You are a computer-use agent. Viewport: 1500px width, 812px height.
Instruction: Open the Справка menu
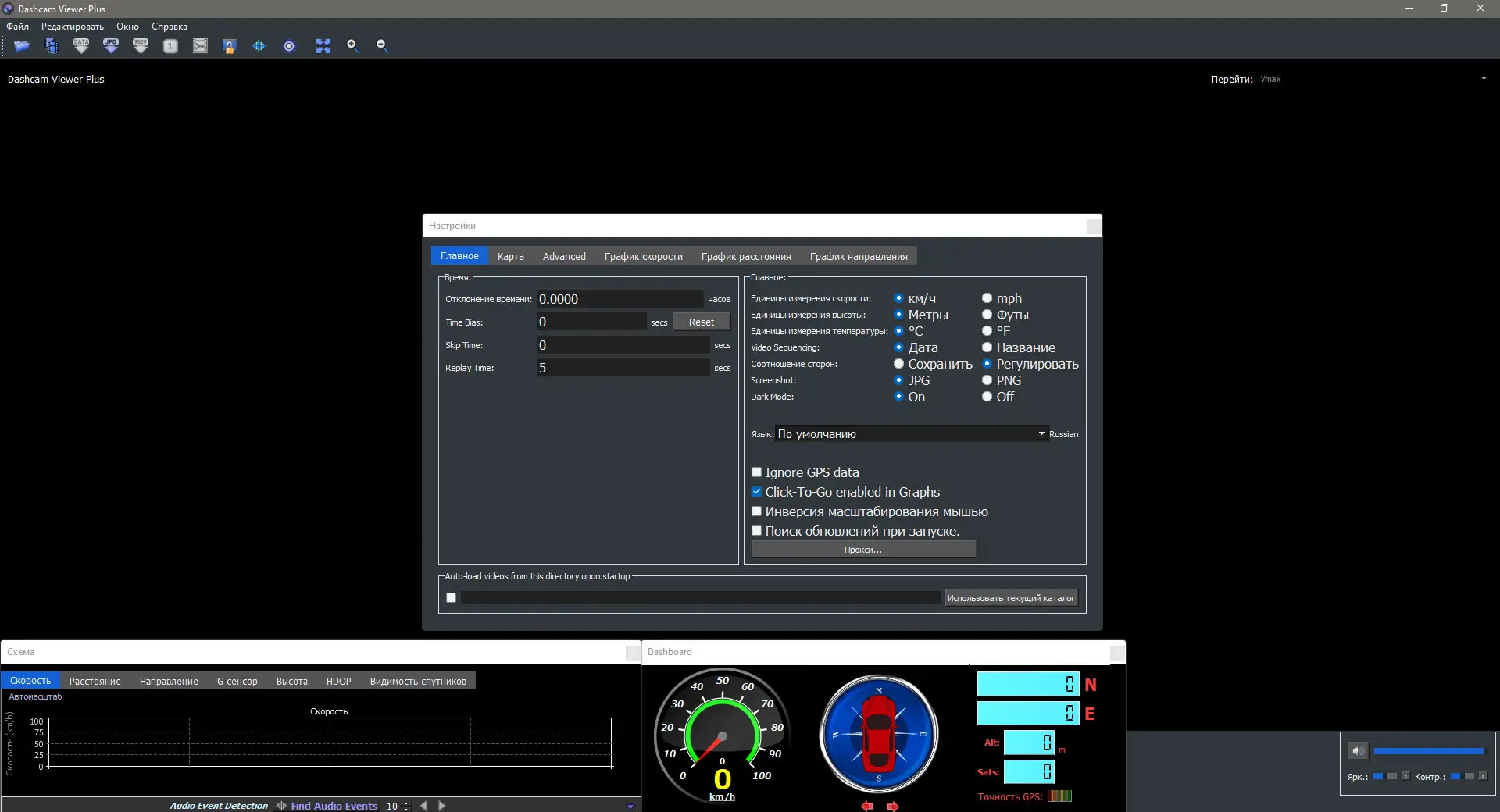[169, 27]
